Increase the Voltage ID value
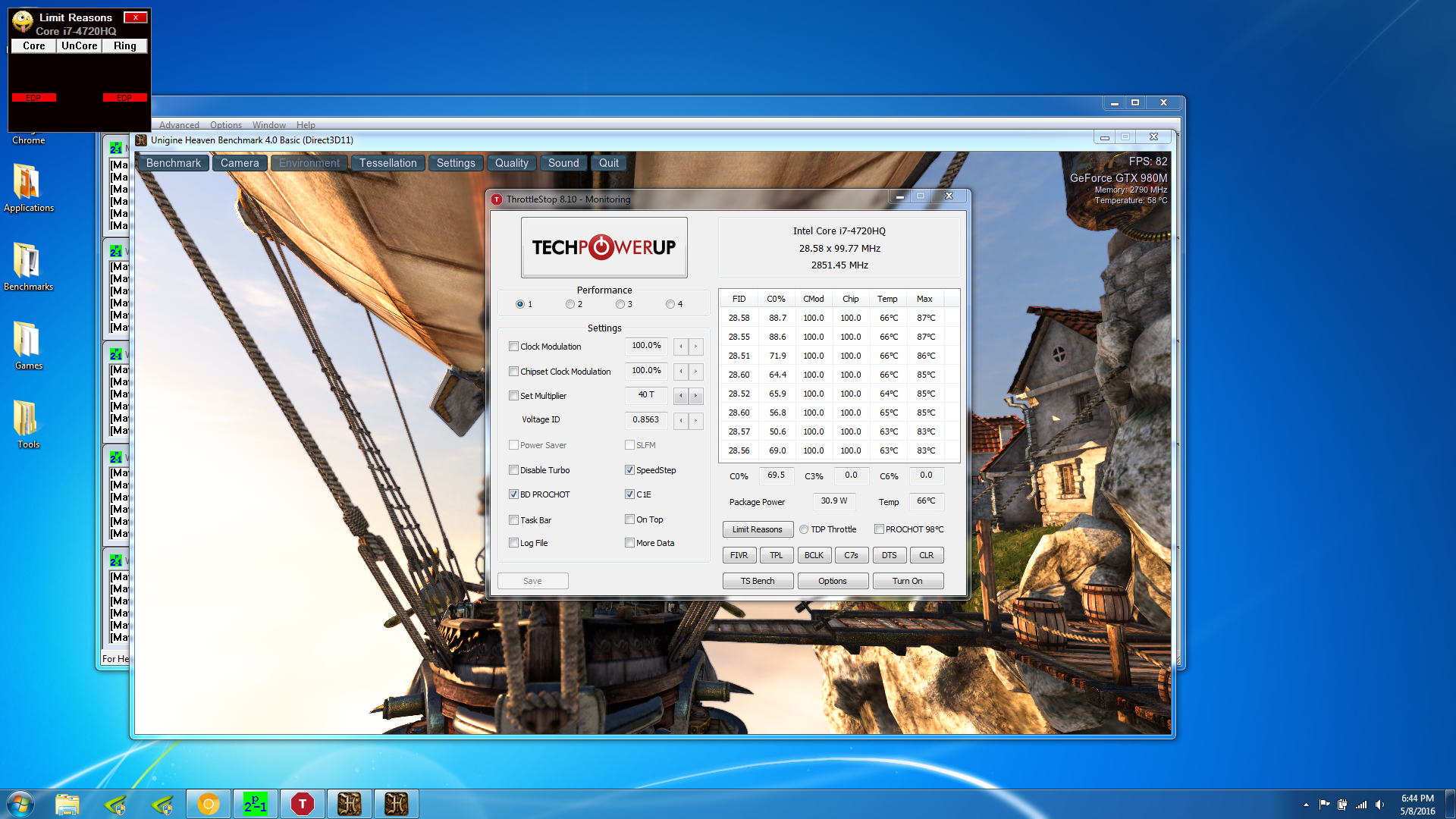Screen dimensions: 1456x819 tap(695, 420)
